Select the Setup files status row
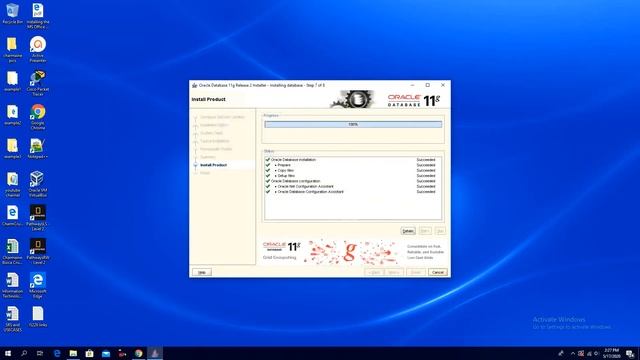 click(x=353, y=176)
